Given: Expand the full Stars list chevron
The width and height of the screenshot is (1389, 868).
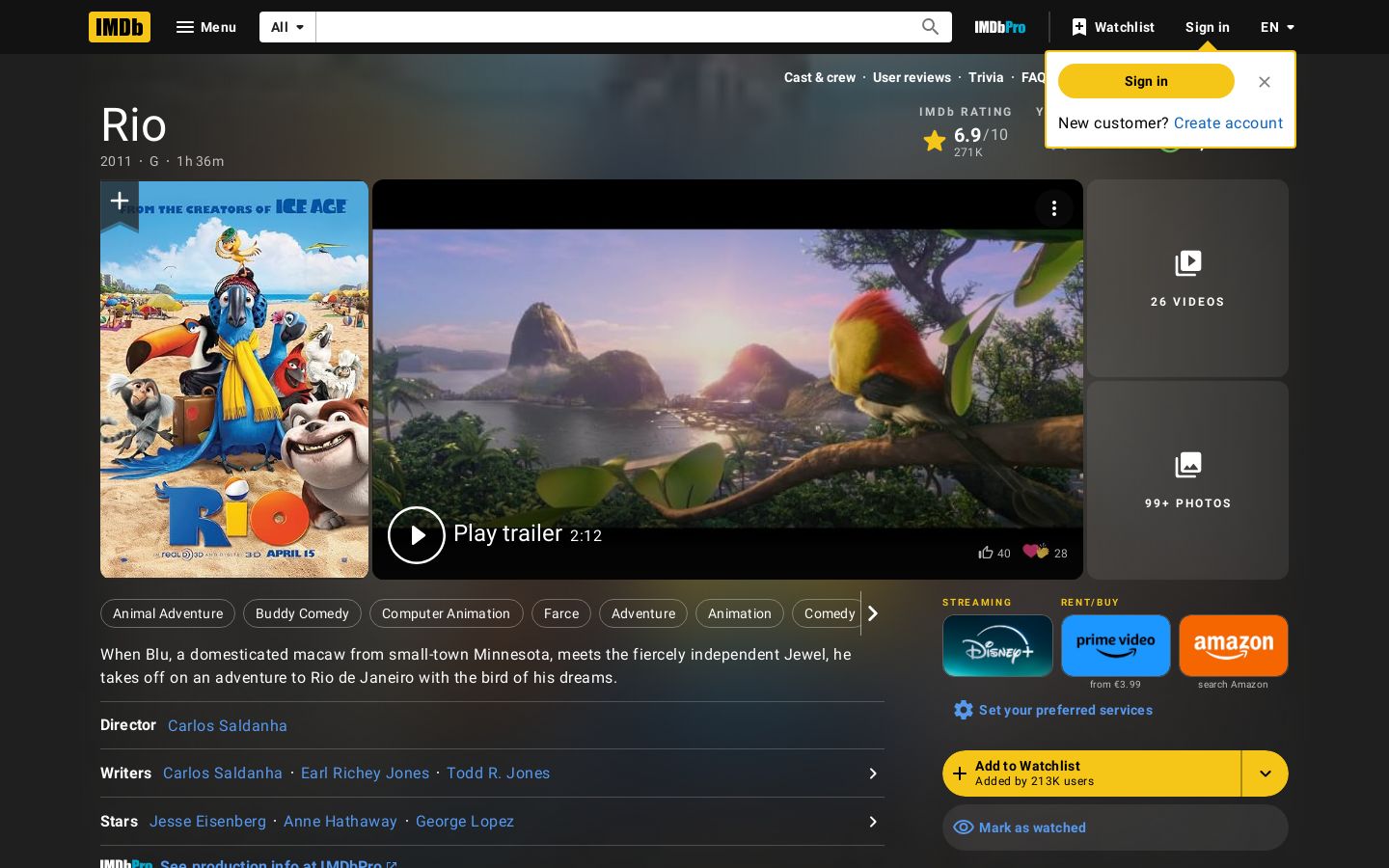Looking at the screenshot, I should tap(873, 822).
